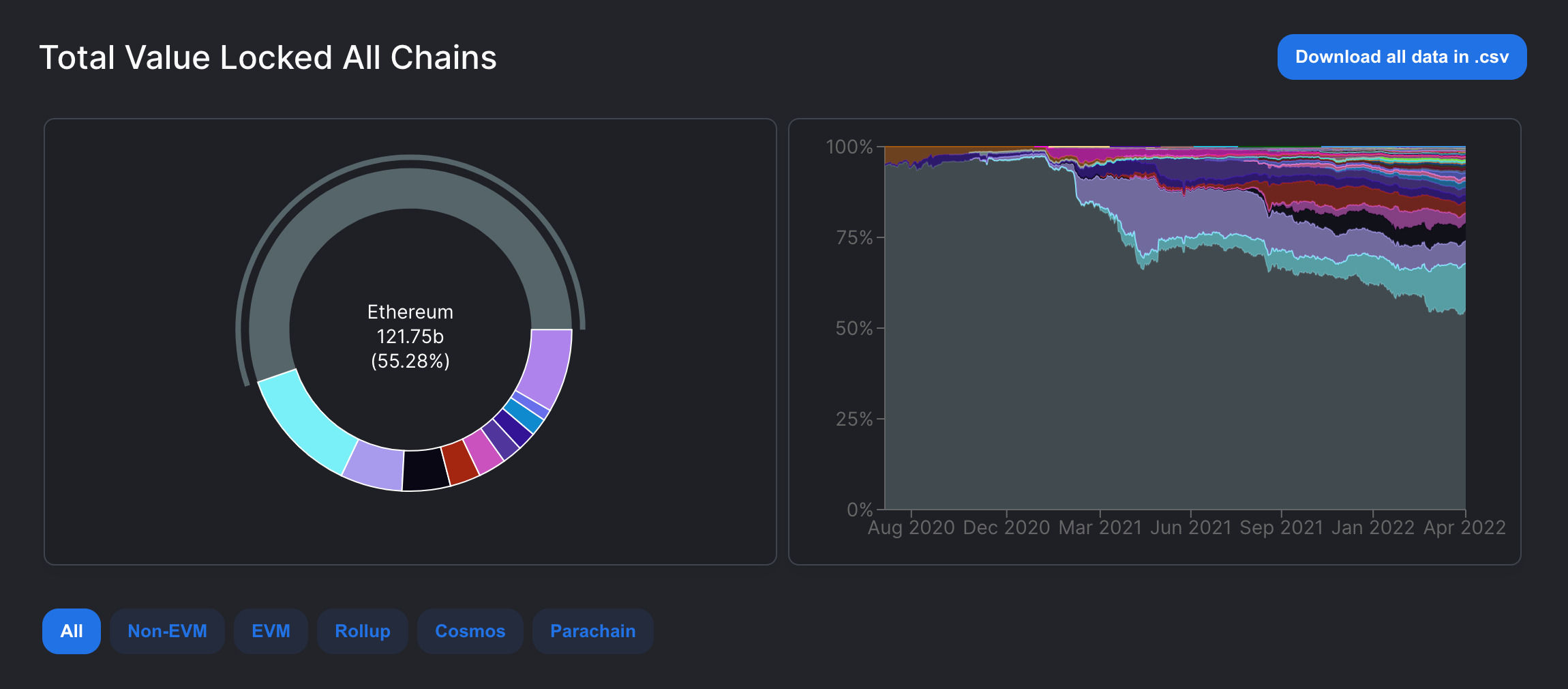Click the Apr 2022 axis label
The width and height of the screenshot is (1568, 689).
pyautogui.click(x=1464, y=527)
